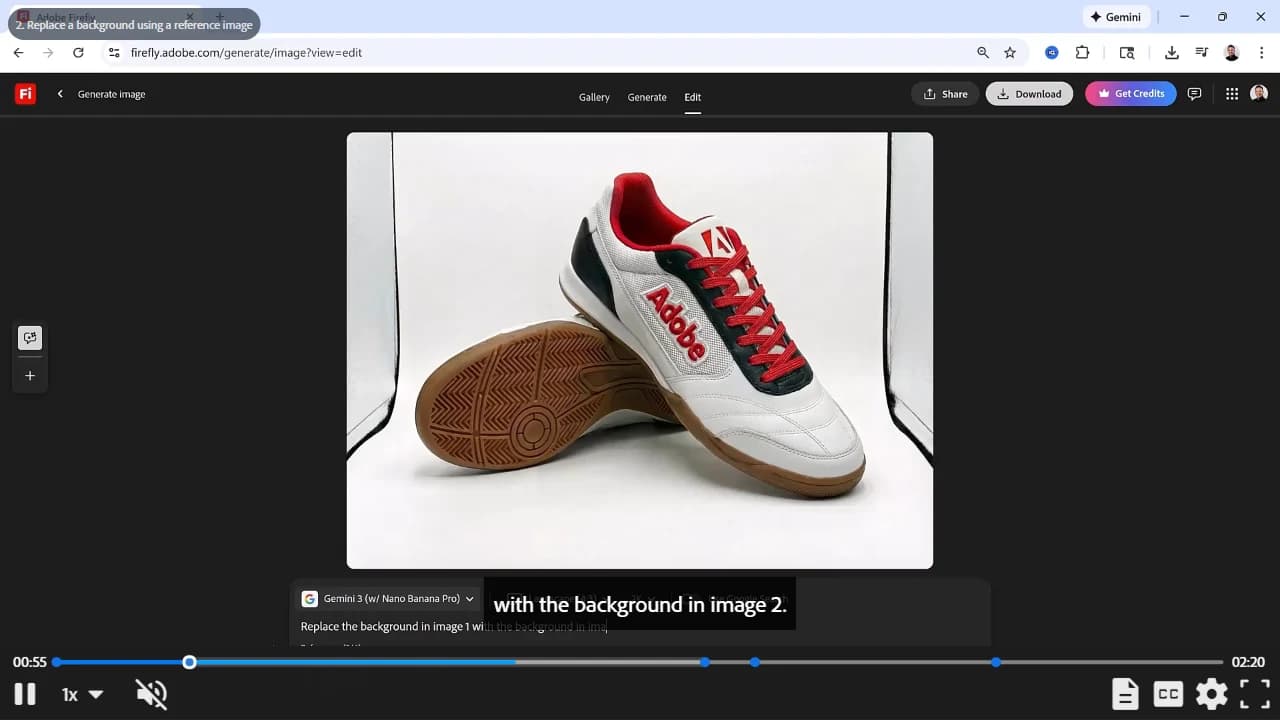Go back using the Generate image chevron
1280x720 pixels.
tap(60, 94)
